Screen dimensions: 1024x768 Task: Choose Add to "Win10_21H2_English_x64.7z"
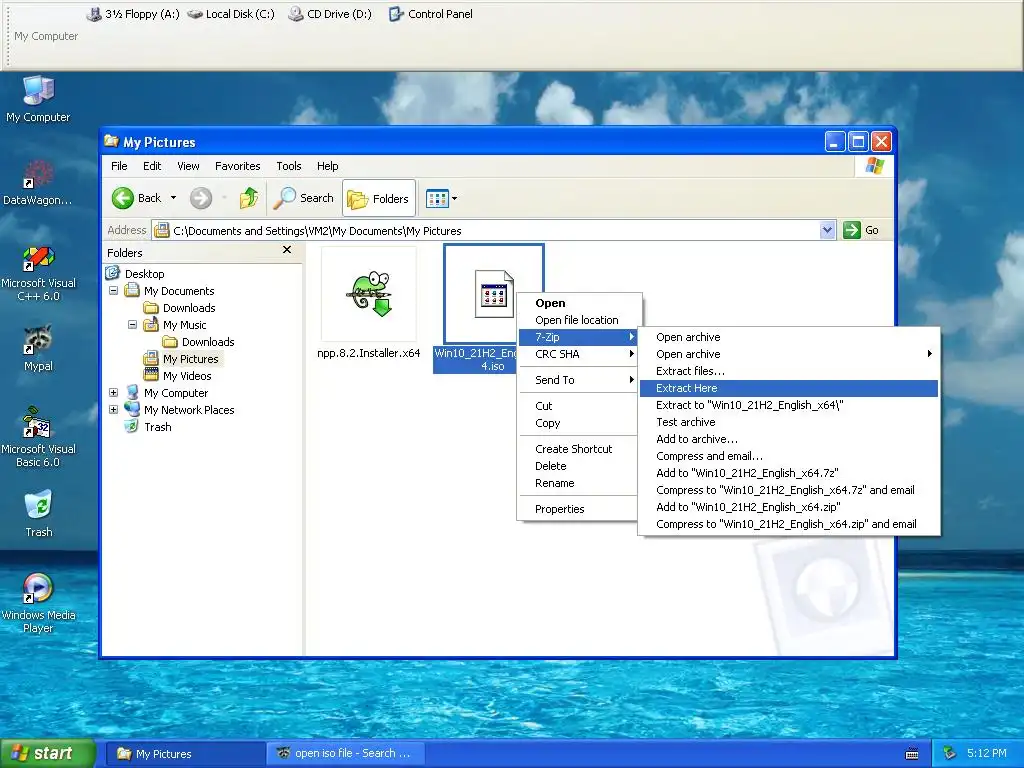coord(789,473)
